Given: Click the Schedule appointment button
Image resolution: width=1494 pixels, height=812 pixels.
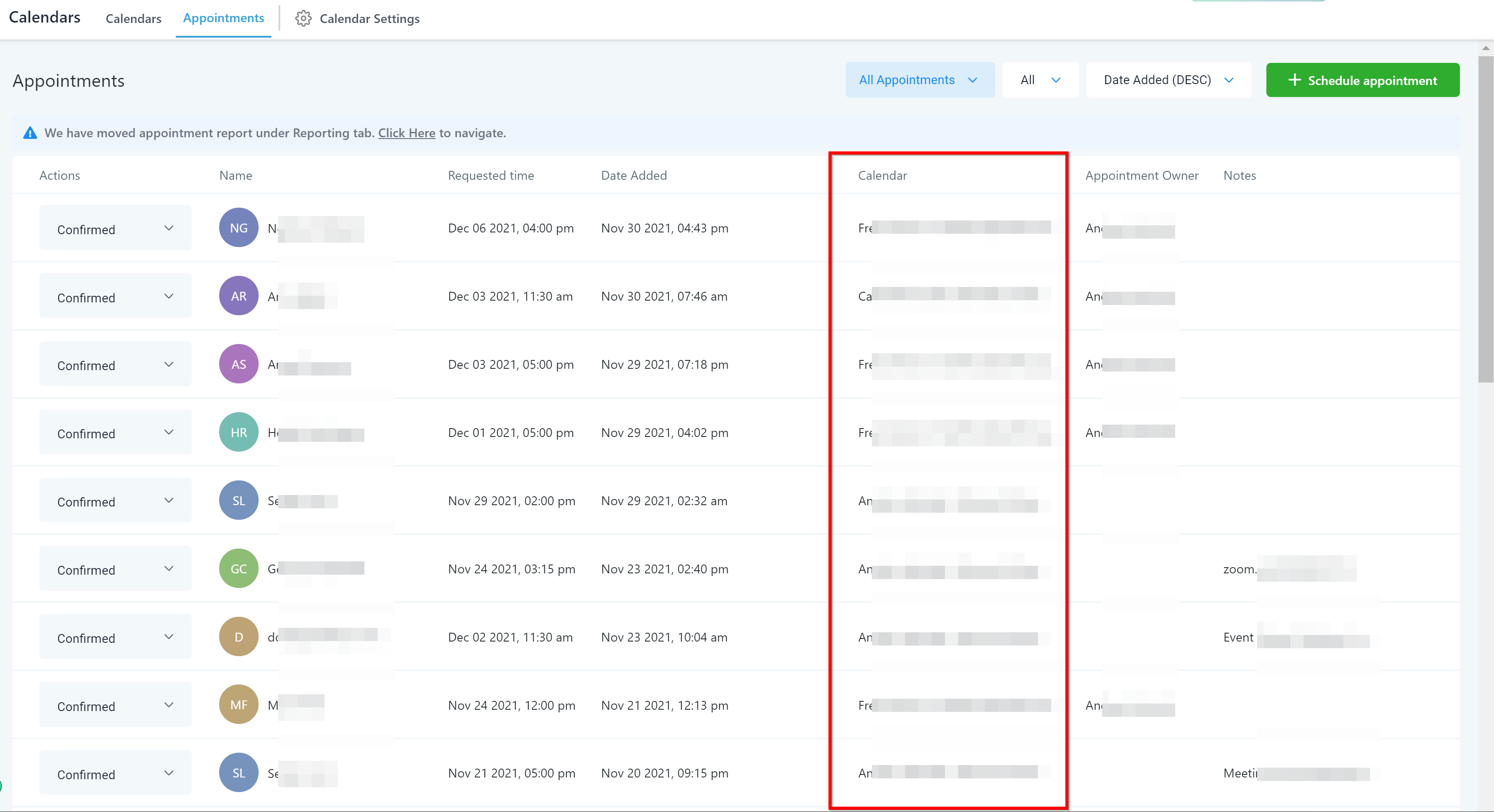Looking at the screenshot, I should [x=1362, y=80].
